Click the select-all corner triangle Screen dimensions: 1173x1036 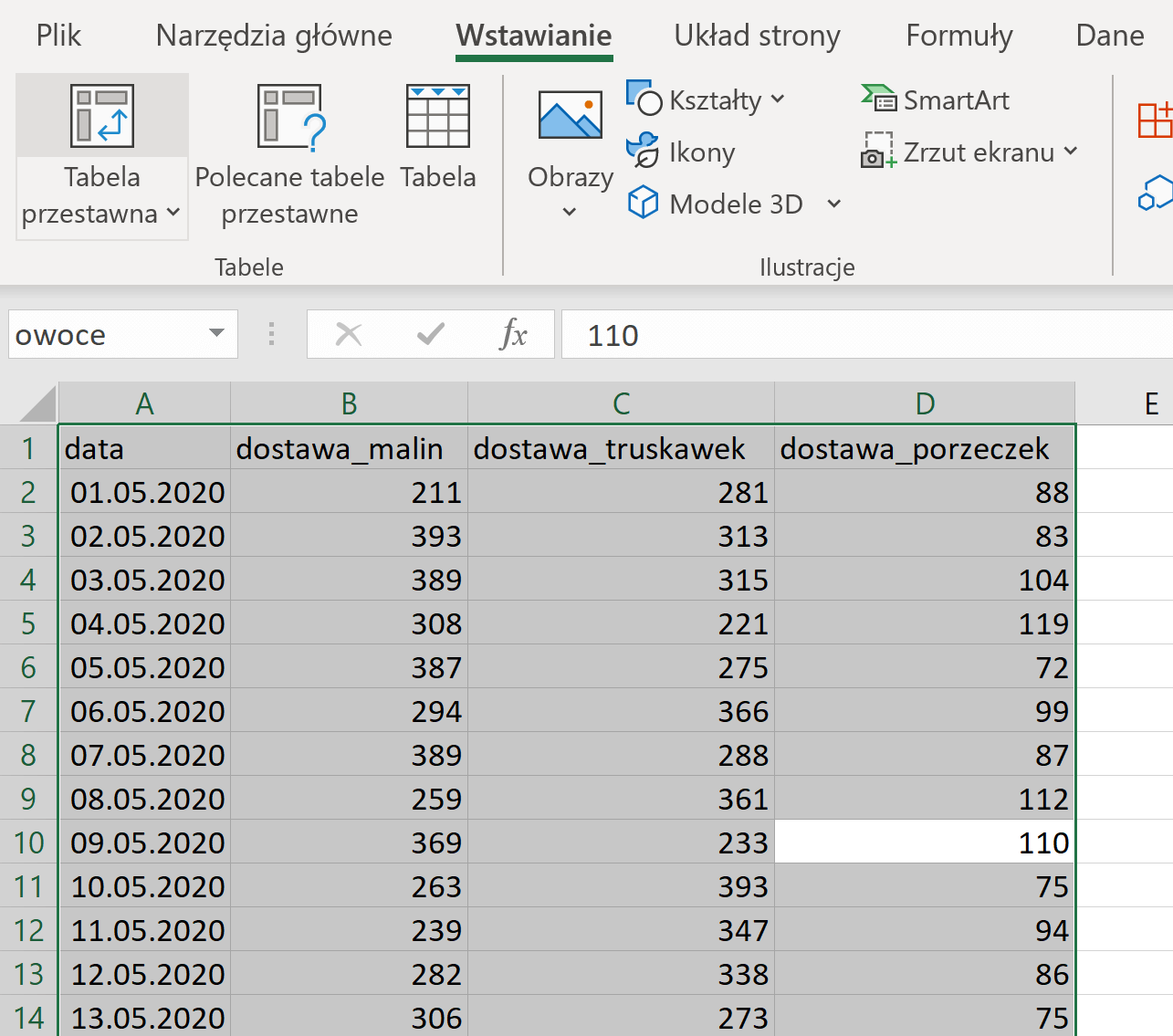37,403
